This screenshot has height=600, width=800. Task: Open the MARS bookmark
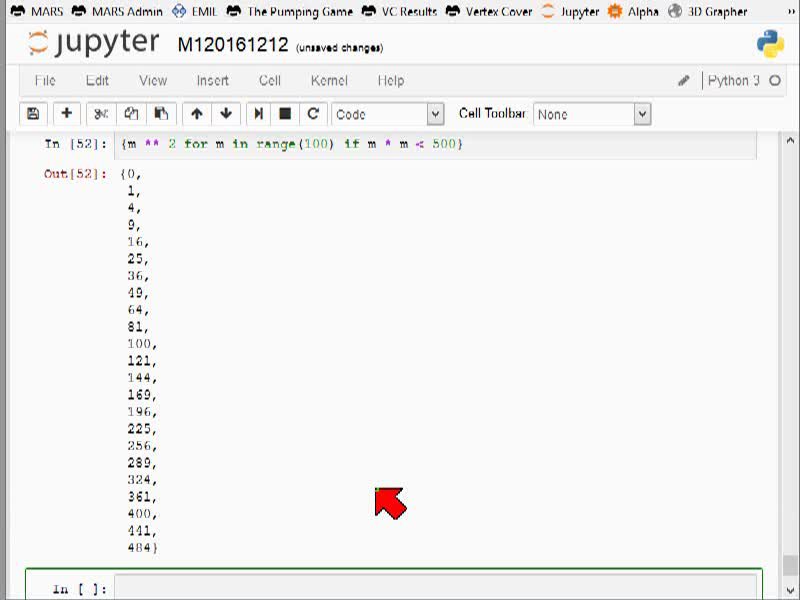pyautogui.click(x=36, y=11)
